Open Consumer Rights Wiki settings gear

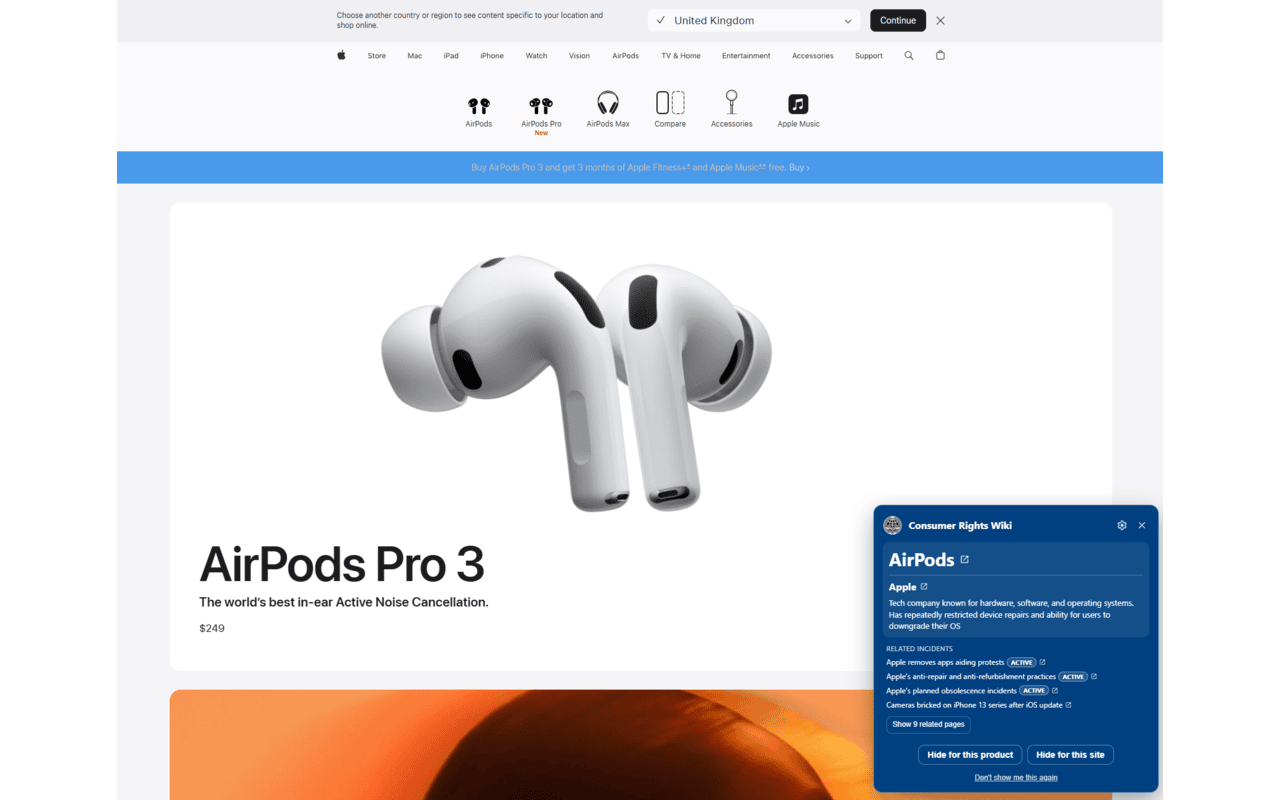tap(1122, 525)
